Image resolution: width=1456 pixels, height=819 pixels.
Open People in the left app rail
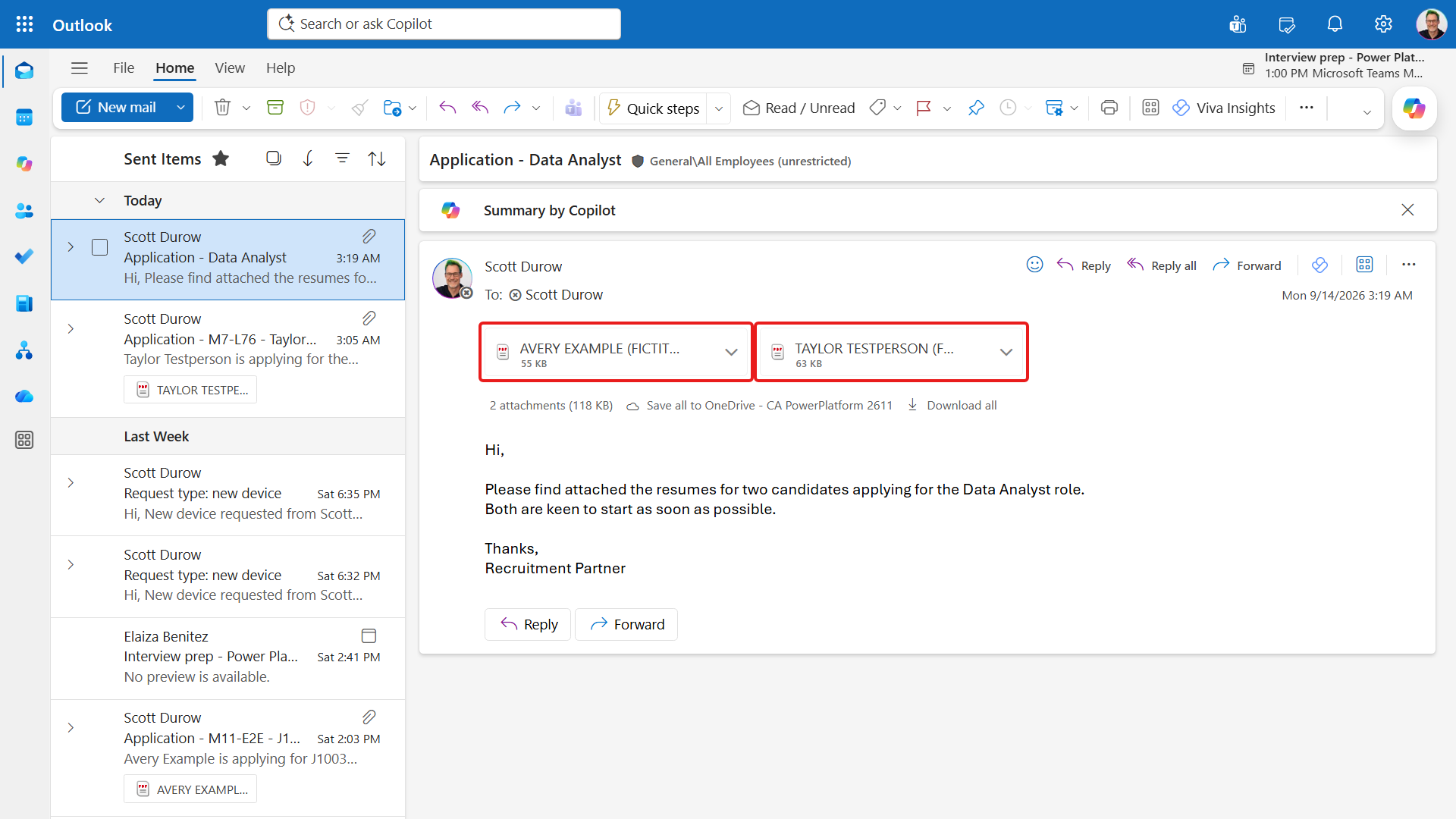(x=24, y=211)
